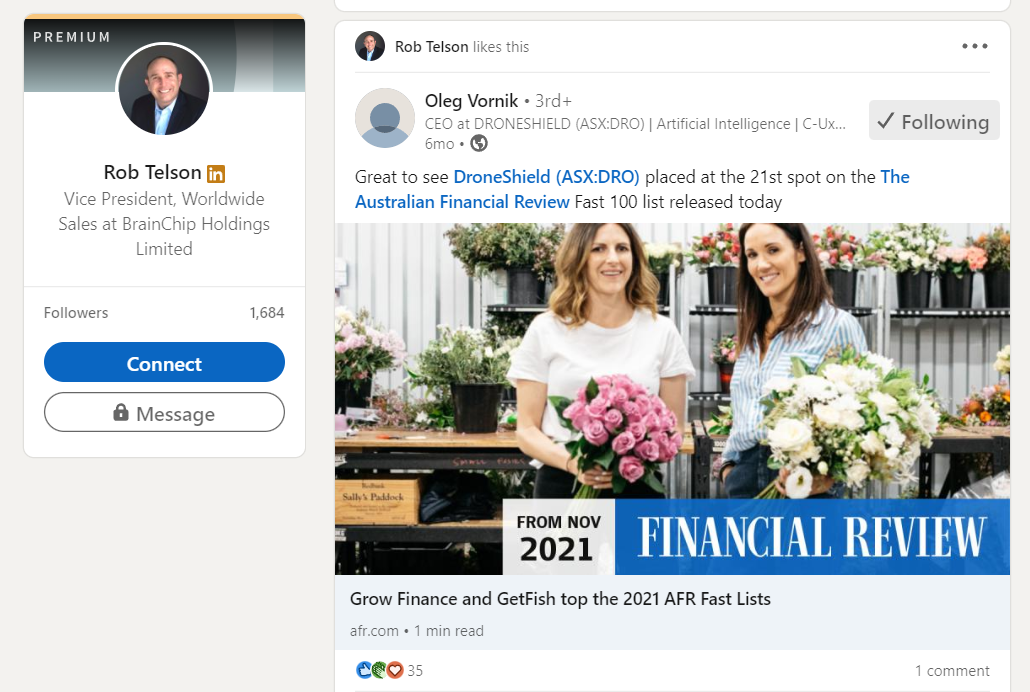The width and height of the screenshot is (1030, 692).
Task: Click the like reaction icon
Action: pos(363,670)
